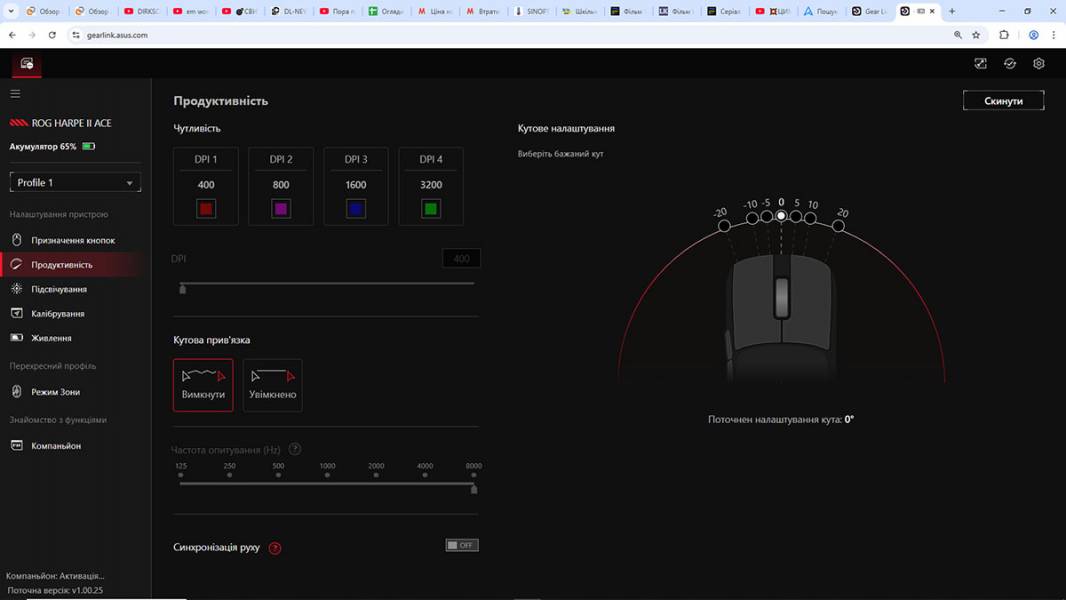
Task: Collapse the sidebar with the hamburger icon
Action: 15,92
